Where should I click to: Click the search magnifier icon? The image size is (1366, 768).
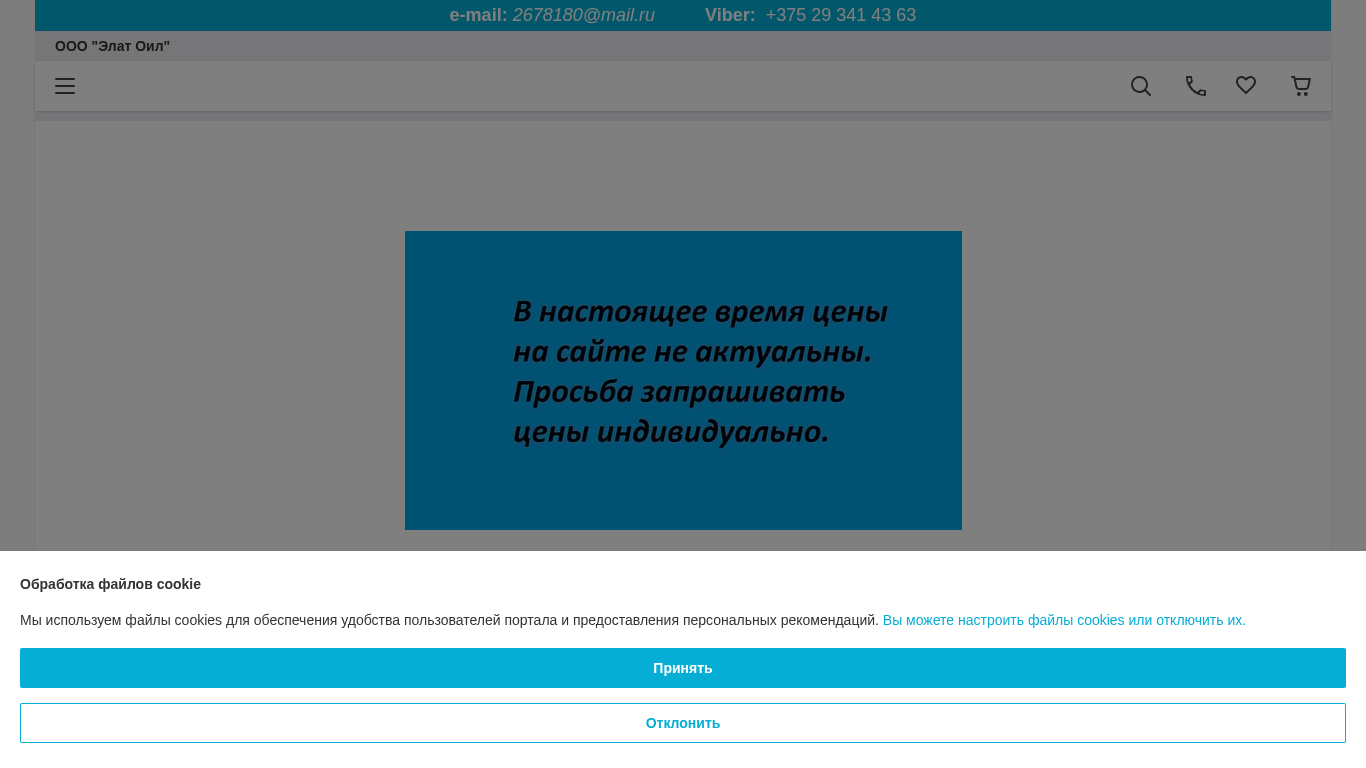1141,86
